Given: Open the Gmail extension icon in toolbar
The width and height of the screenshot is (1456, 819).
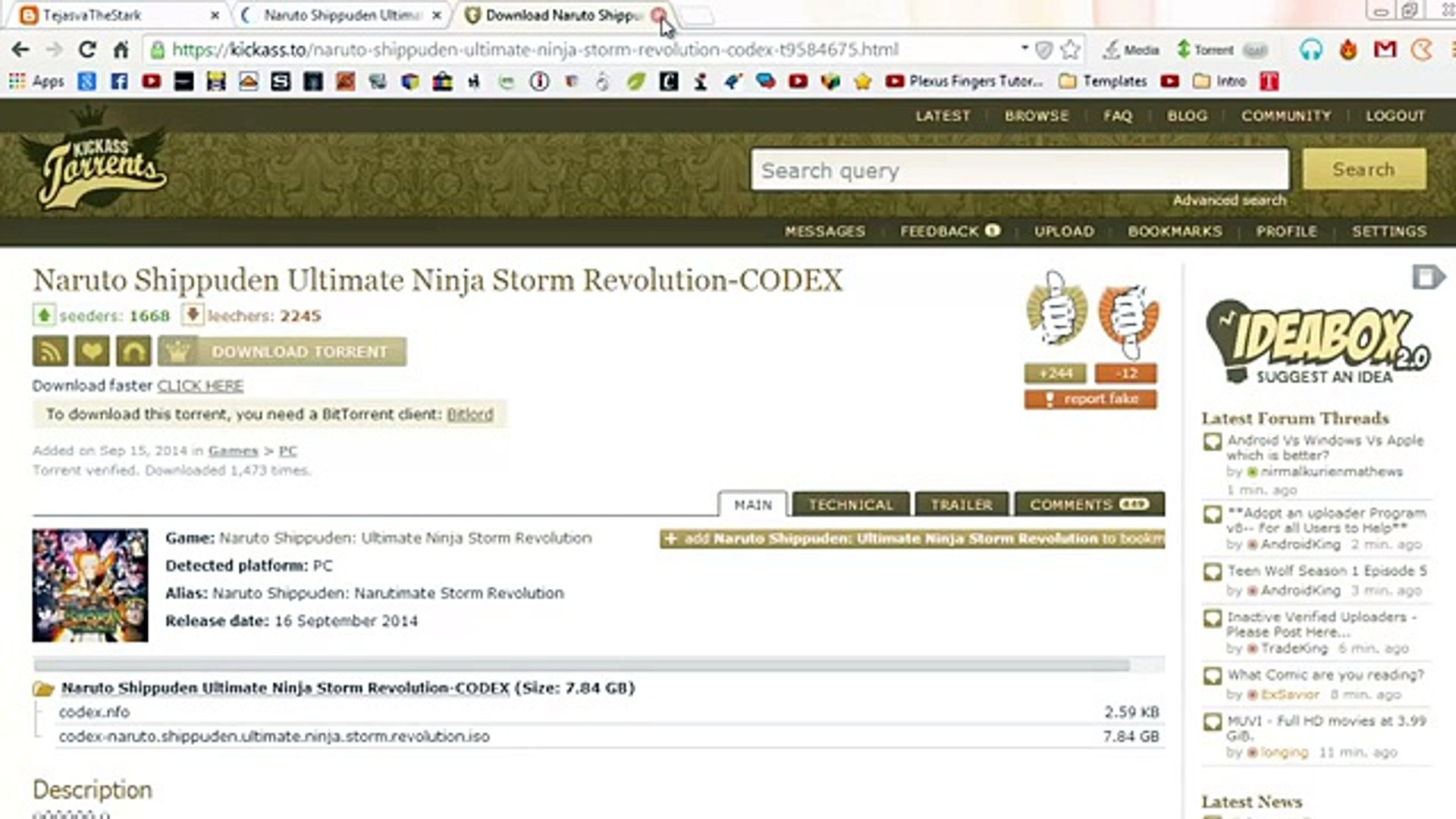Looking at the screenshot, I should (x=1385, y=50).
